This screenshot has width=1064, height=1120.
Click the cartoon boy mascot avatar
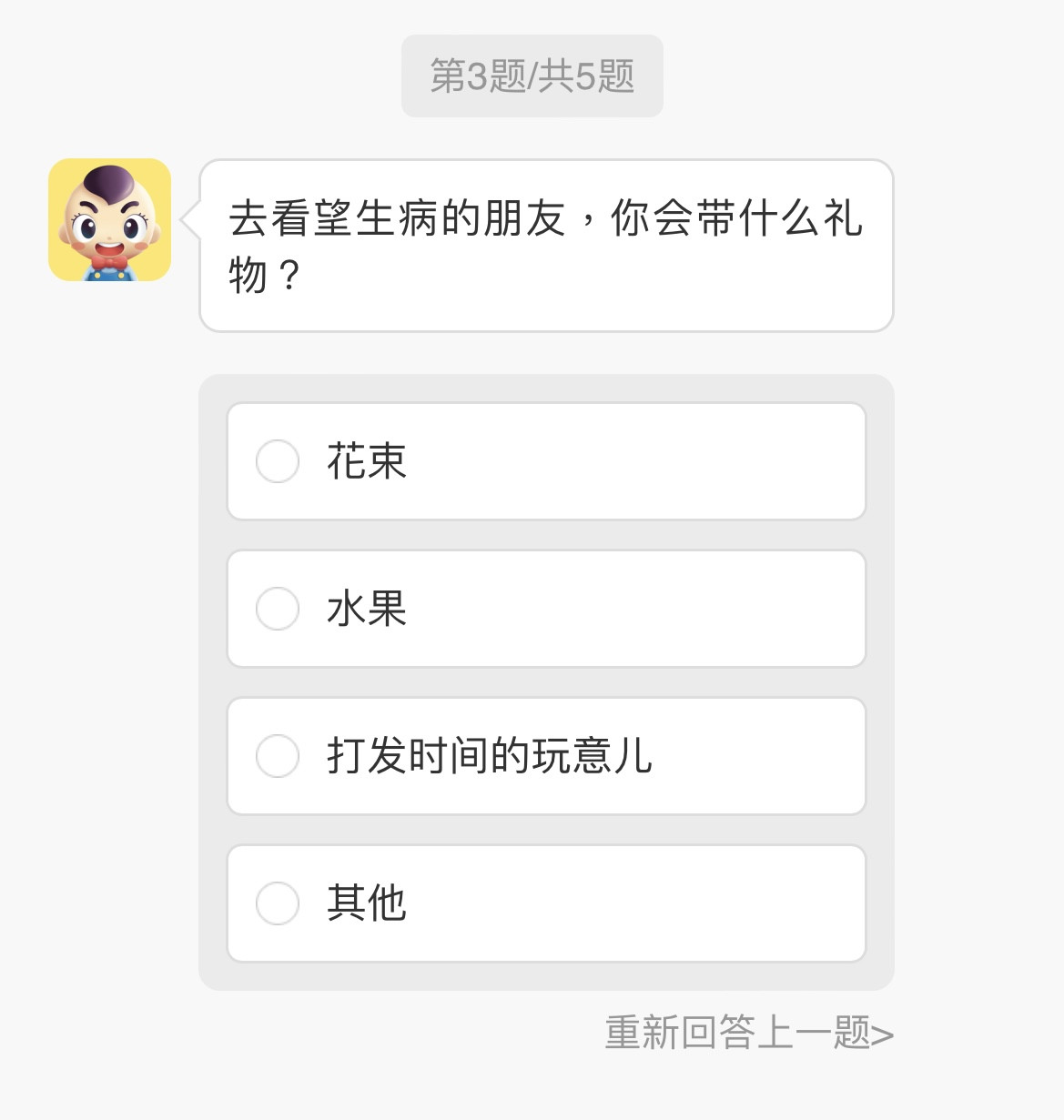pos(109,219)
